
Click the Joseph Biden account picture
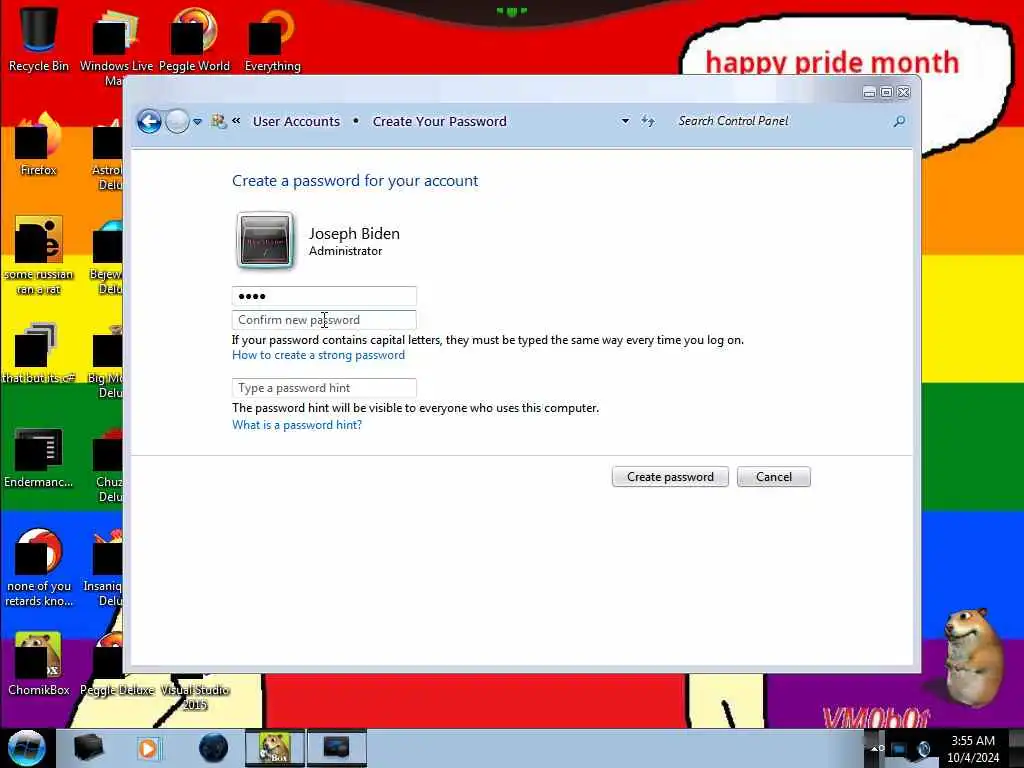point(264,240)
